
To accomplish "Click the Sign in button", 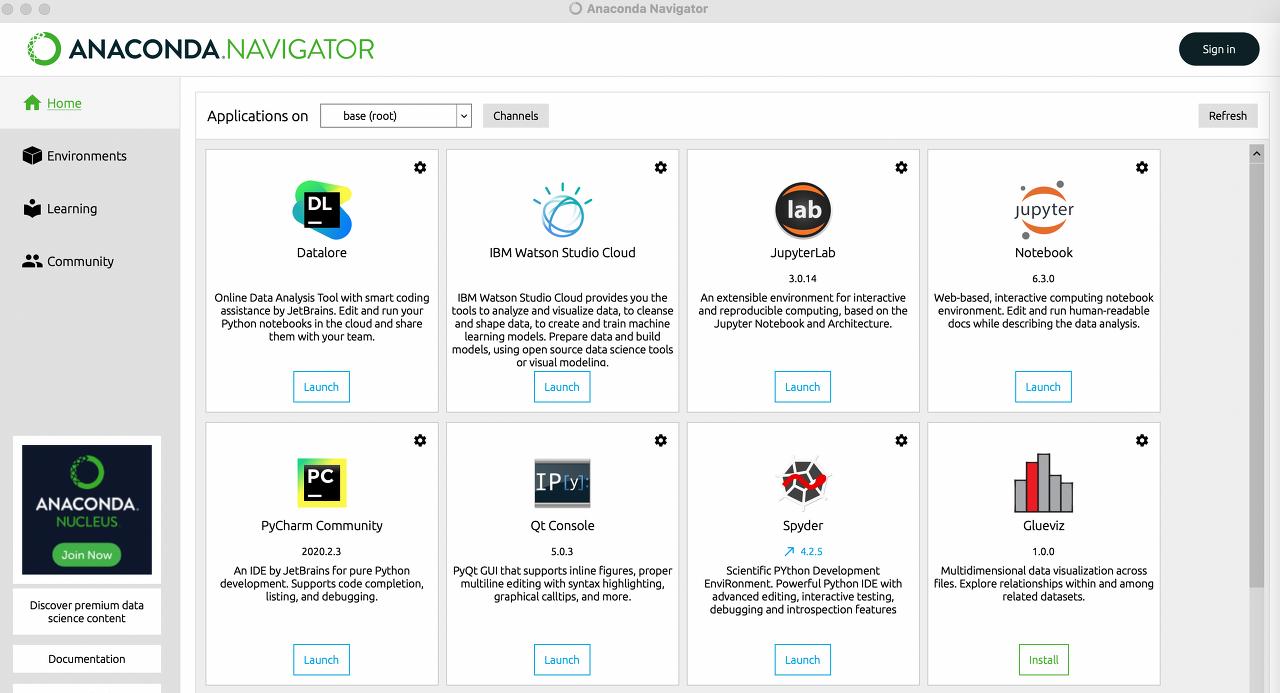I will click(x=1218, y=49).
